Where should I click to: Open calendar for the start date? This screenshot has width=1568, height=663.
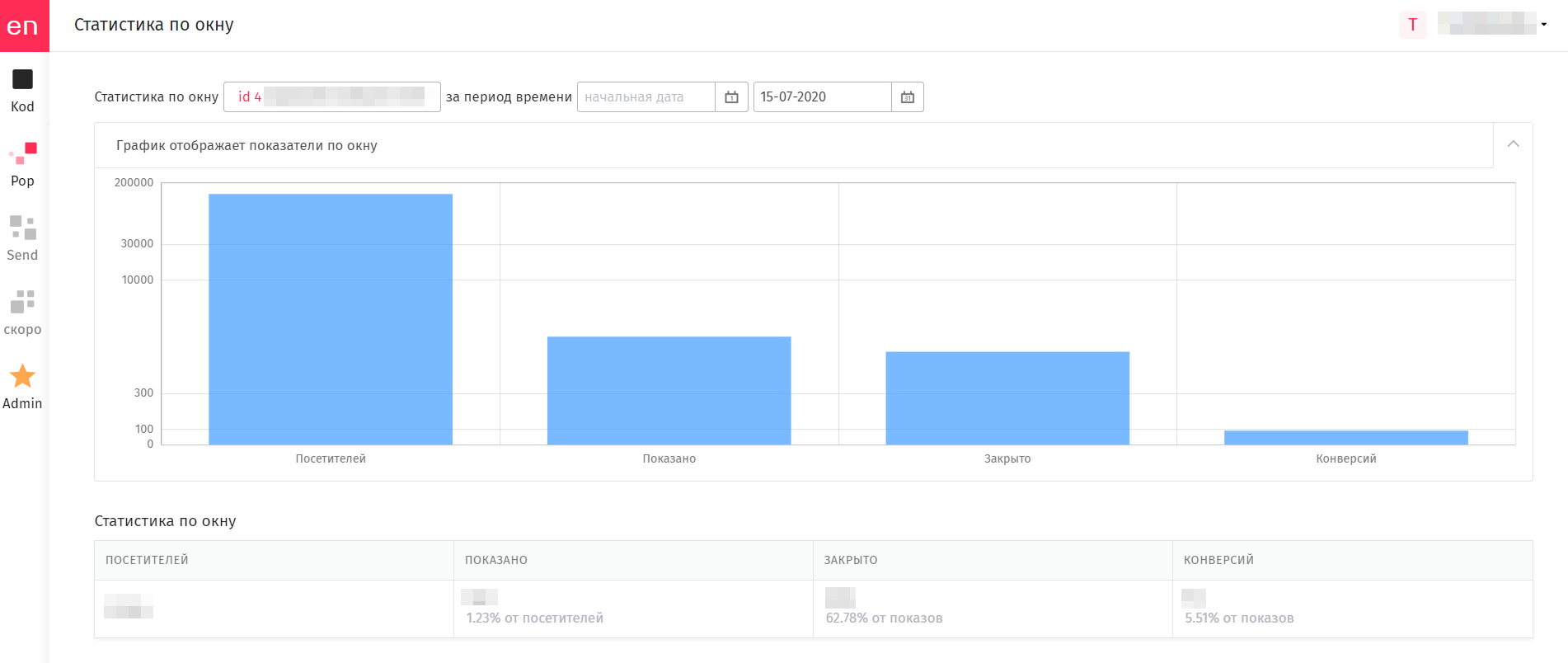click(731, 97)
